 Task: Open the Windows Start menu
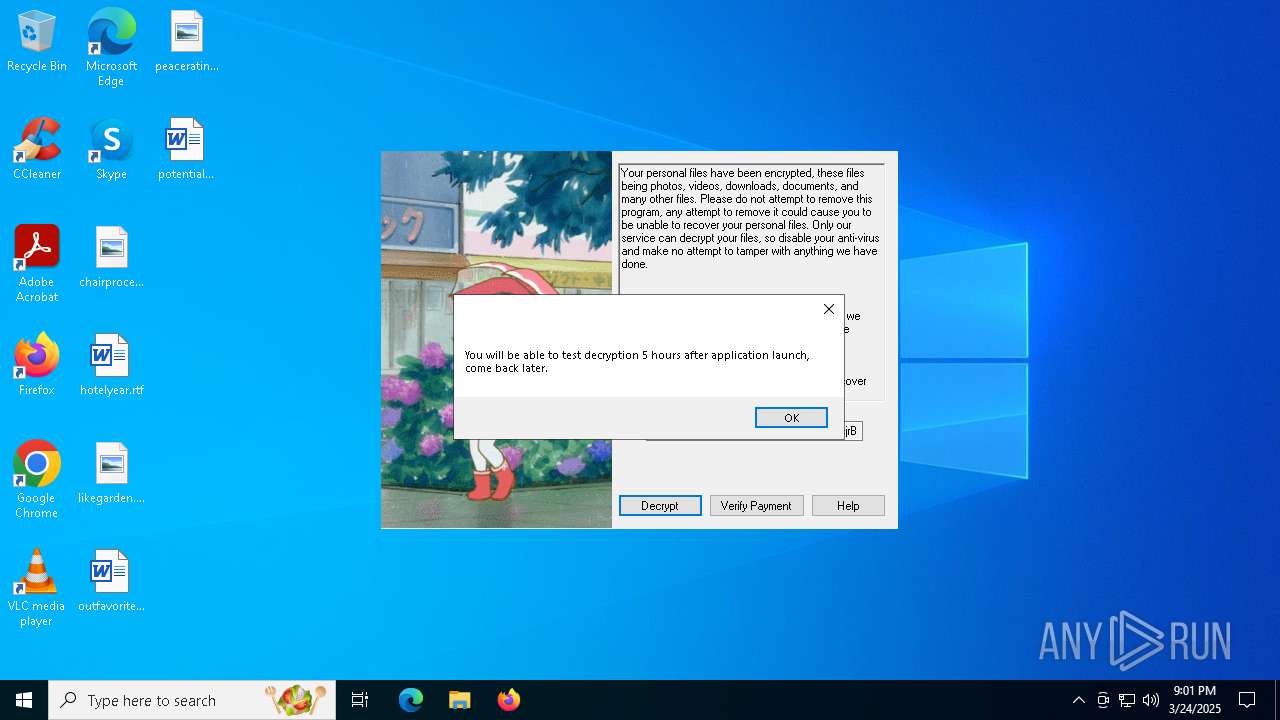coord(24,700)
